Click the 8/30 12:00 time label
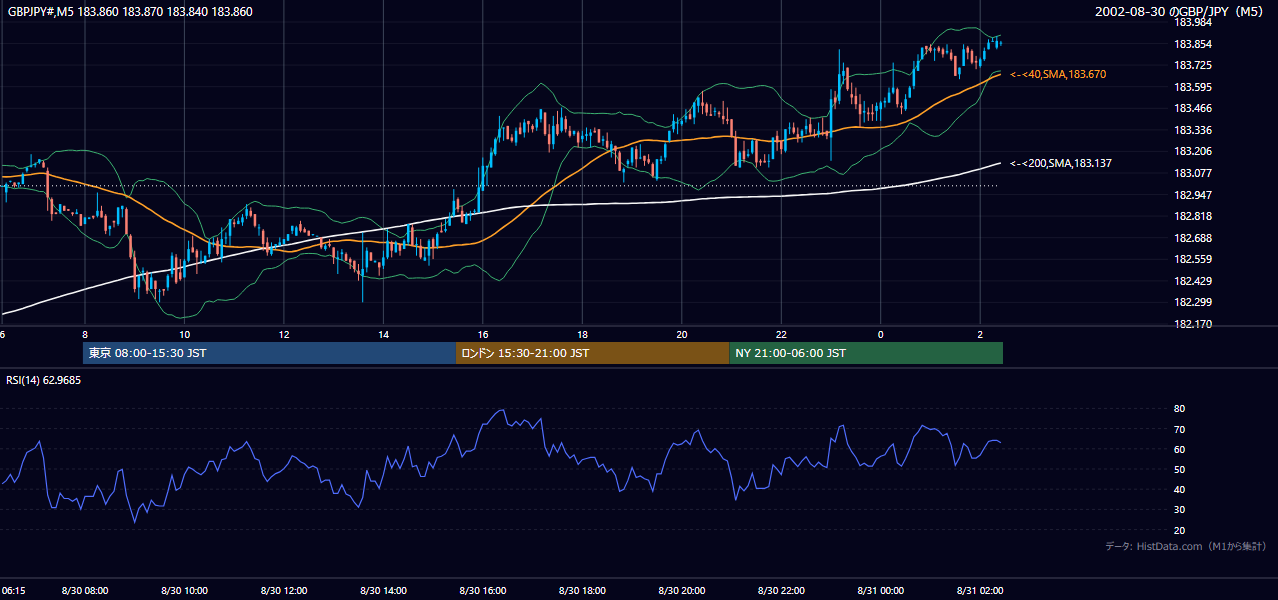Screen dimensions: 1278x600 point(284,590)
